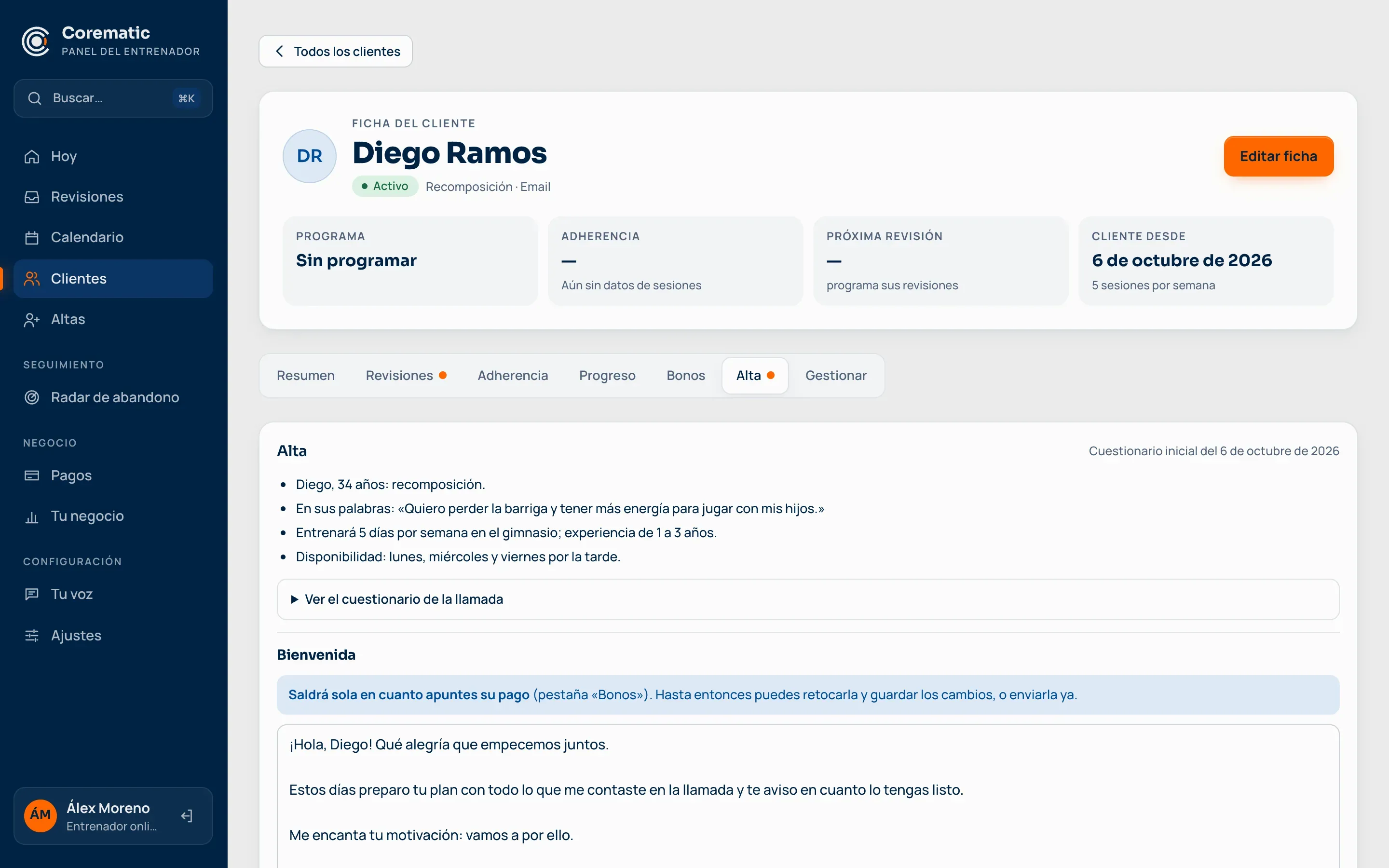Click the Altas add-user icon
Image resolution: width=1389 pixels, height=868 pixels.
[x=31, y=320]
